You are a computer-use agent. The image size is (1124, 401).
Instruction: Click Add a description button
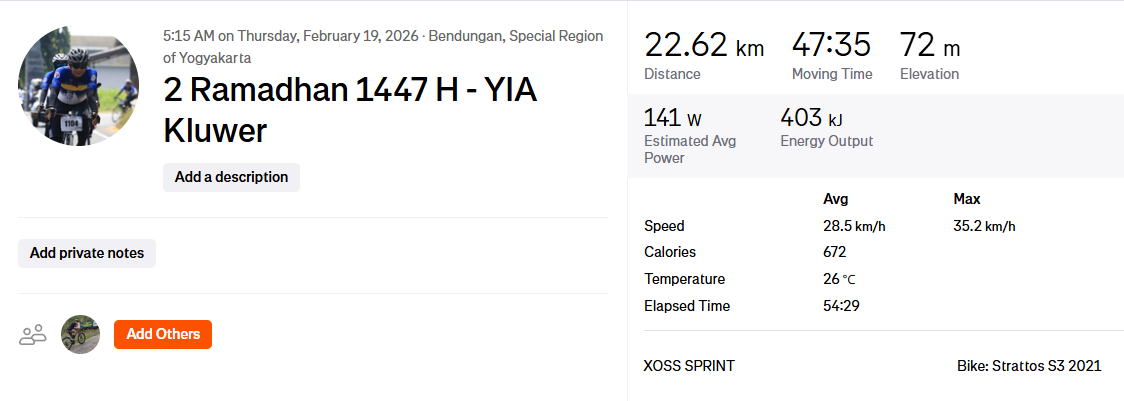click(x=231, y=177)
